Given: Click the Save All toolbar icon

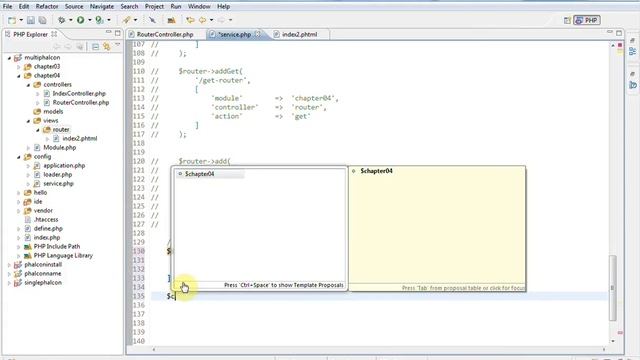Looking at the screenshot, I should pyautogui.click(x=42, y=20).
